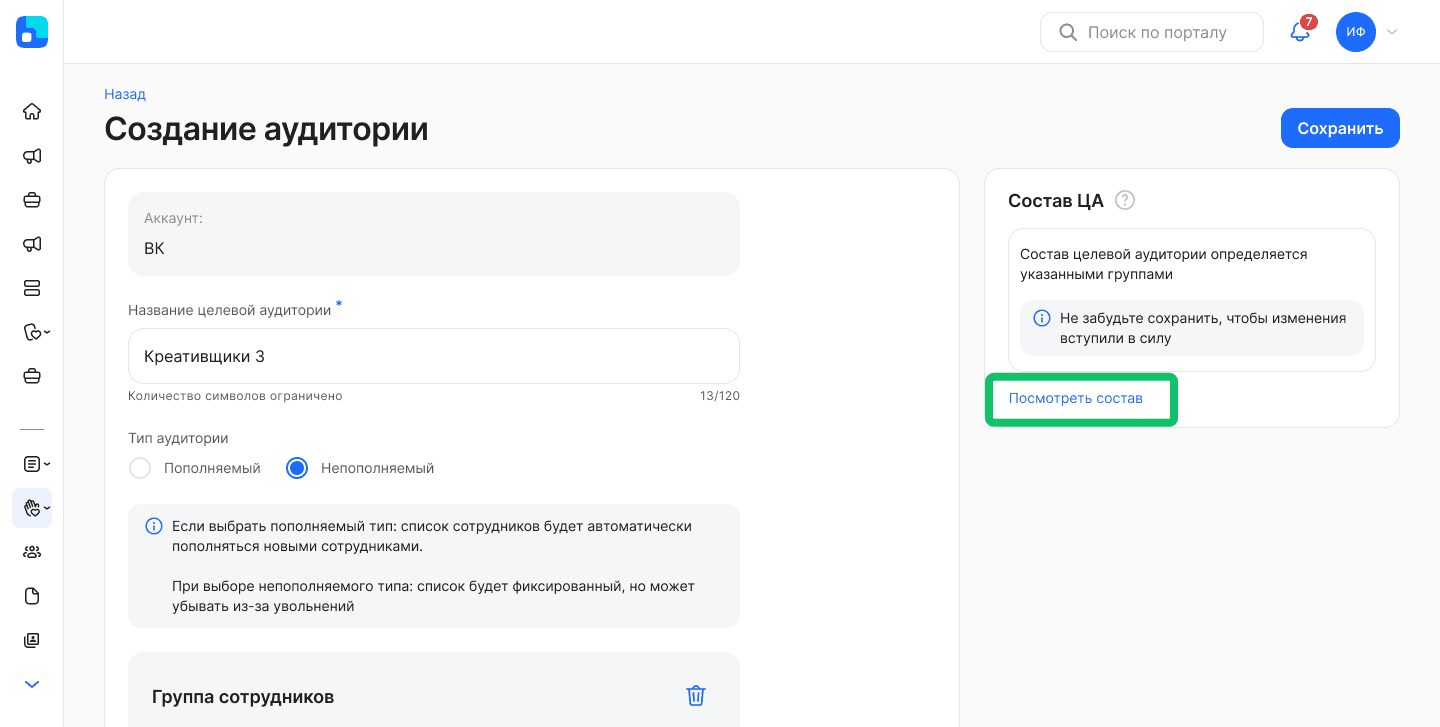Open the people group sidebar icon
This screenshot has height=727, width=1440.
click(x=32, y=552)
